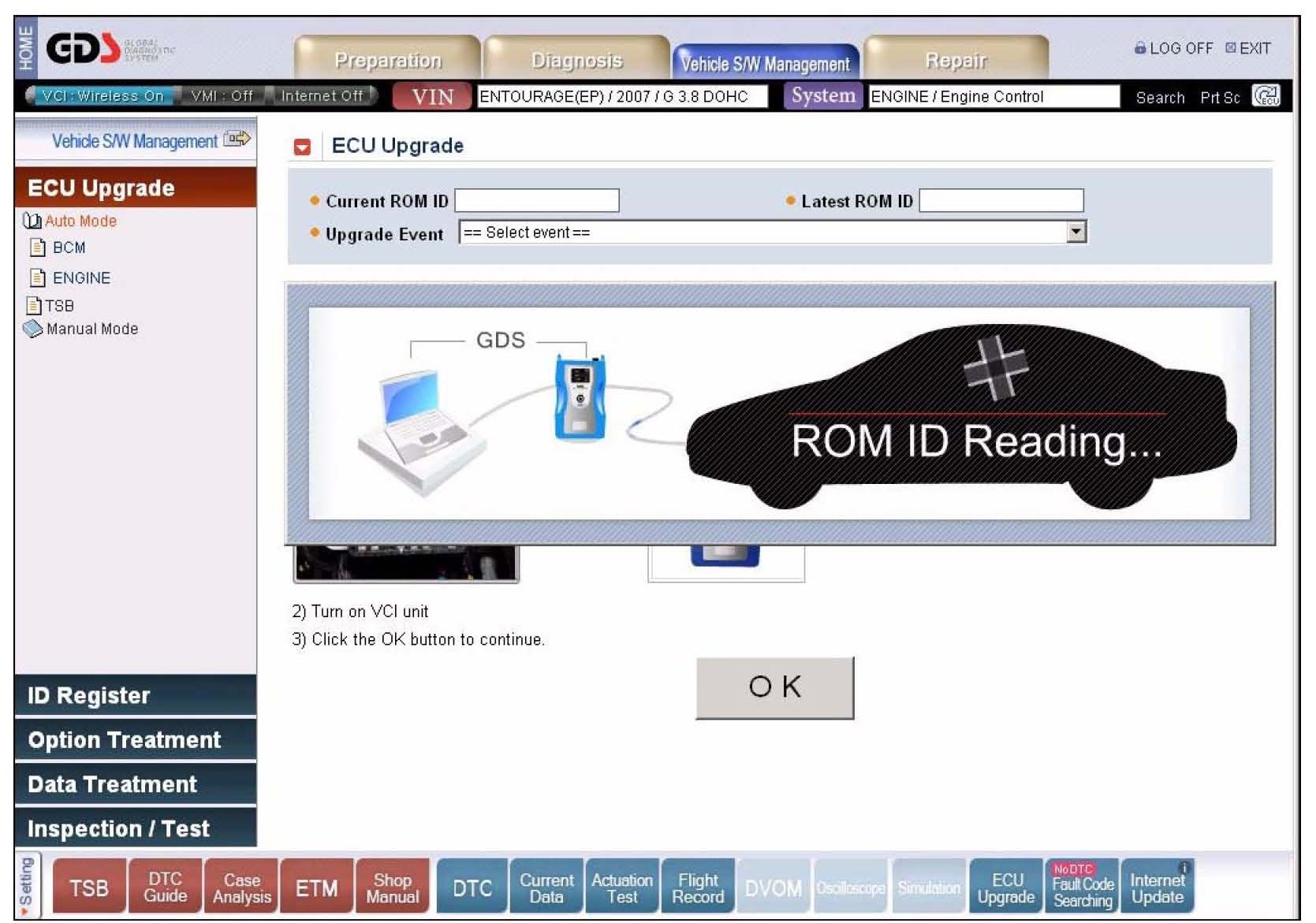
Task: Toggle the VMI Off status
Action: click(222, 96)
